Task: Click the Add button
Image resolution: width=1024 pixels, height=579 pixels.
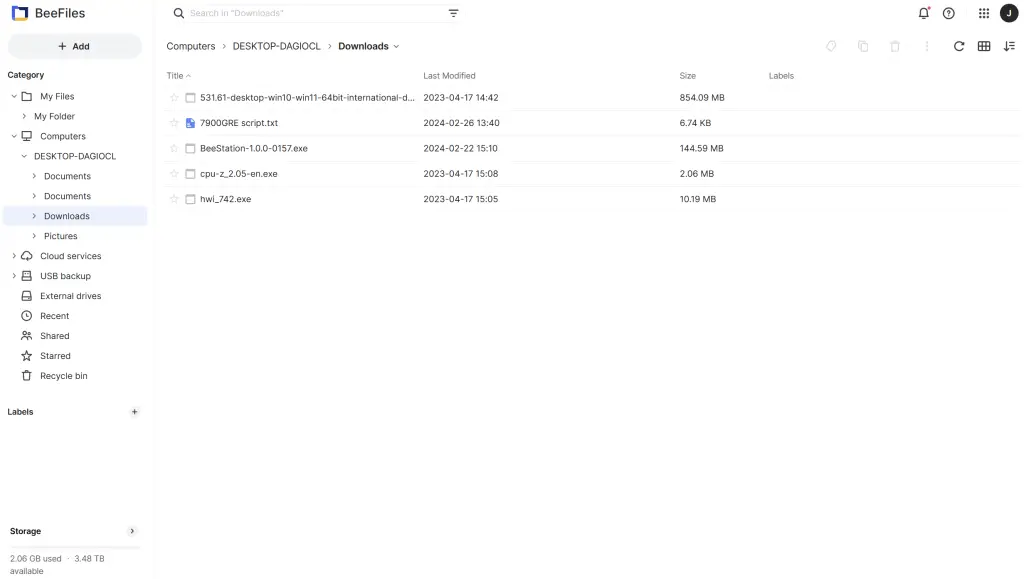Action: (x=74, y=46)
